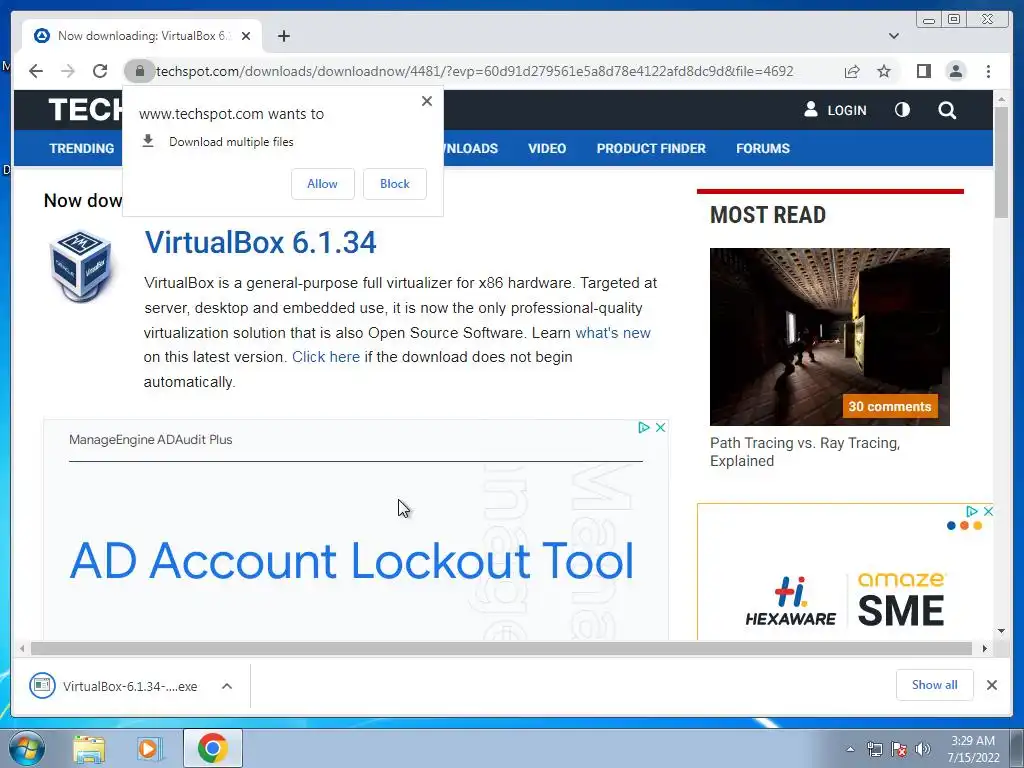
Task: Open the VirtualBox-6.1.34 exe download item
Action: (114, 686)
